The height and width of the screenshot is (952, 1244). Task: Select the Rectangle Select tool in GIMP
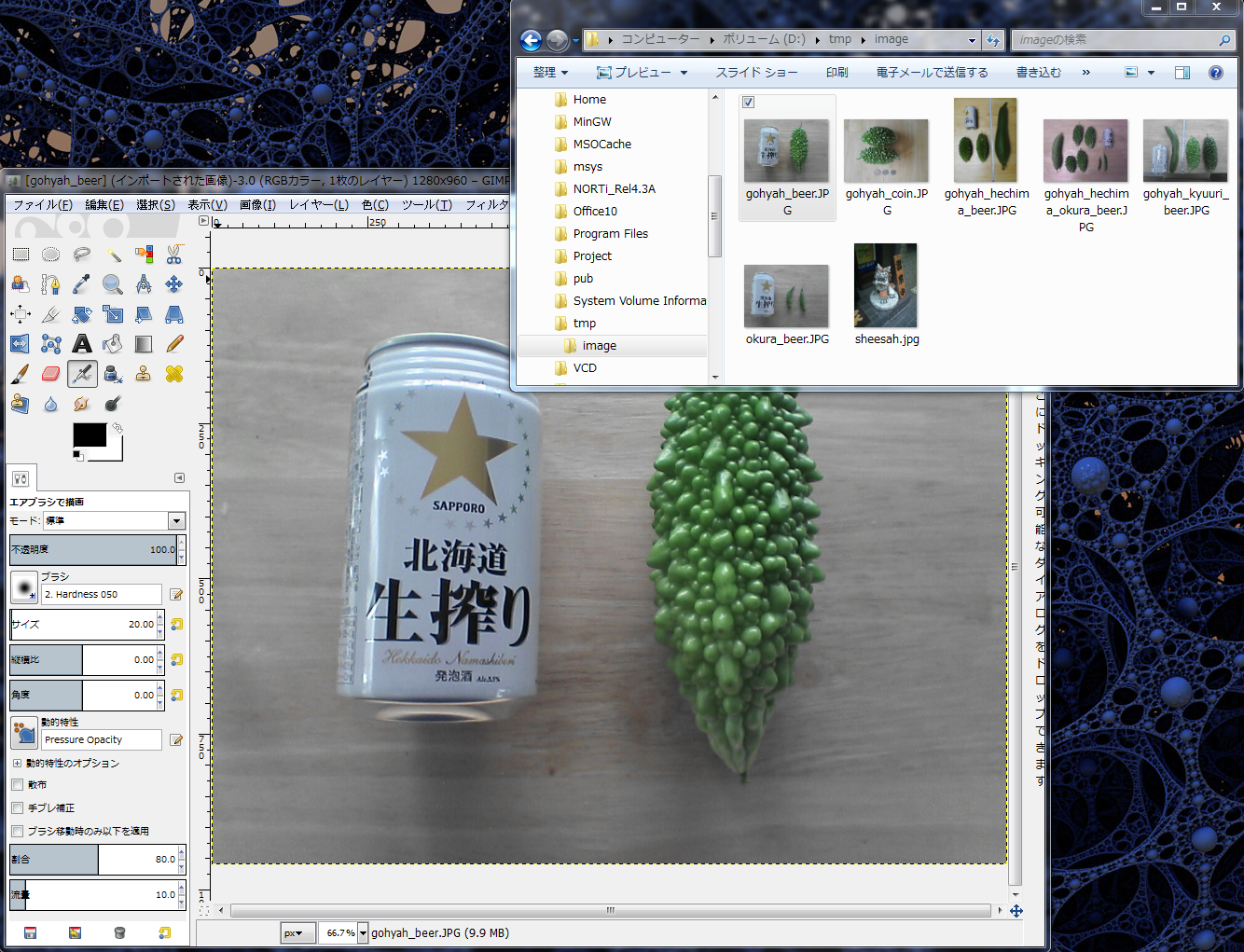tap(21, 254)
